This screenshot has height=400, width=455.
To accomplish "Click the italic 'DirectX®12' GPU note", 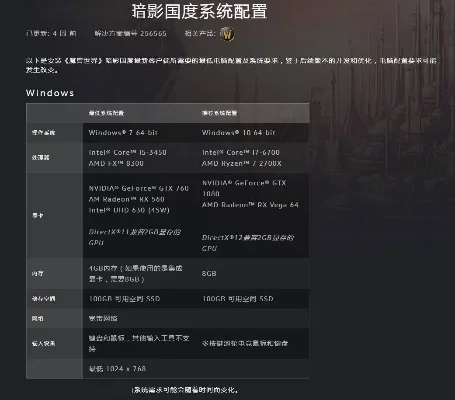I will coord(248,243).
